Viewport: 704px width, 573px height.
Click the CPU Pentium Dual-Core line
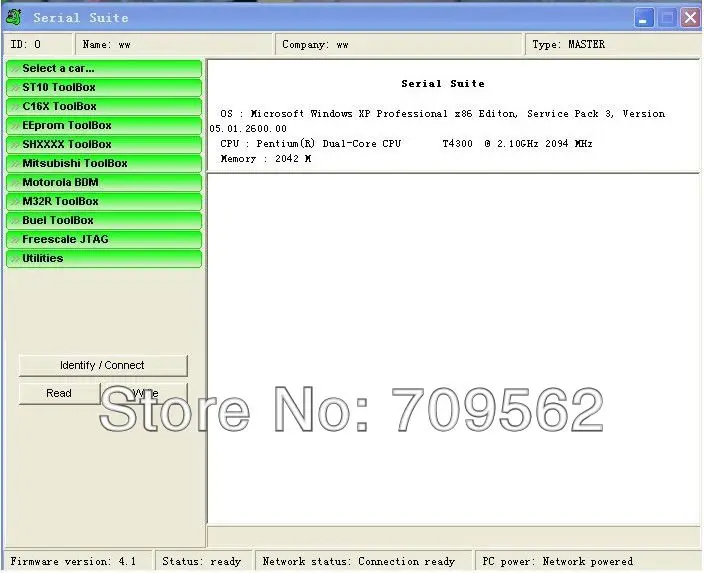(x=406, y=144)
